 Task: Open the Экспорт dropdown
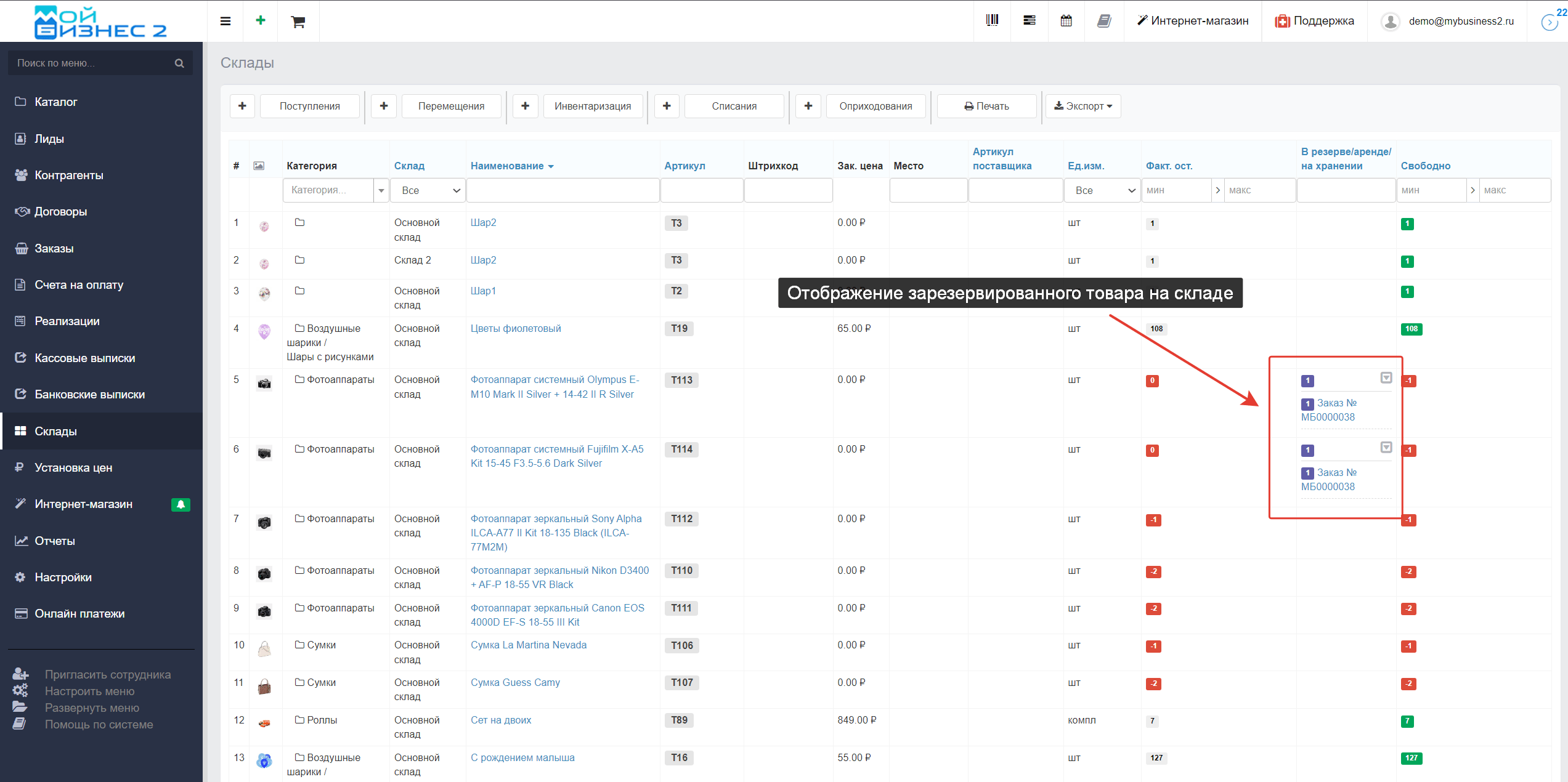pyautogui.click(x=1083, y=106)
